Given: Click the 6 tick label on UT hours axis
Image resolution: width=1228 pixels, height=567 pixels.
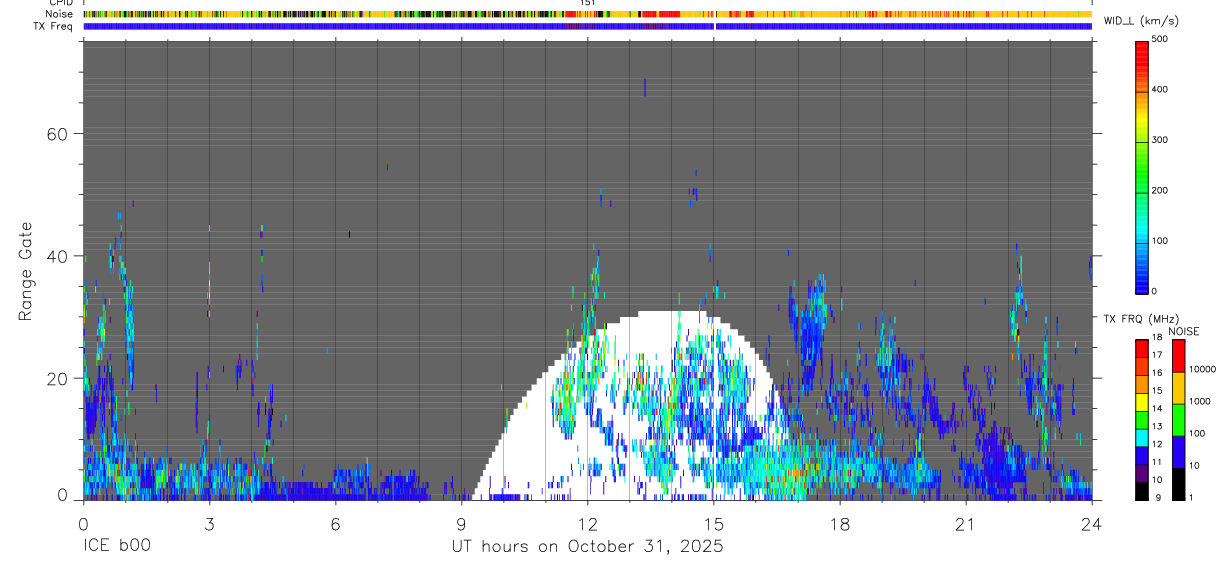Looking at the screenshot, I should click(335, 524).
